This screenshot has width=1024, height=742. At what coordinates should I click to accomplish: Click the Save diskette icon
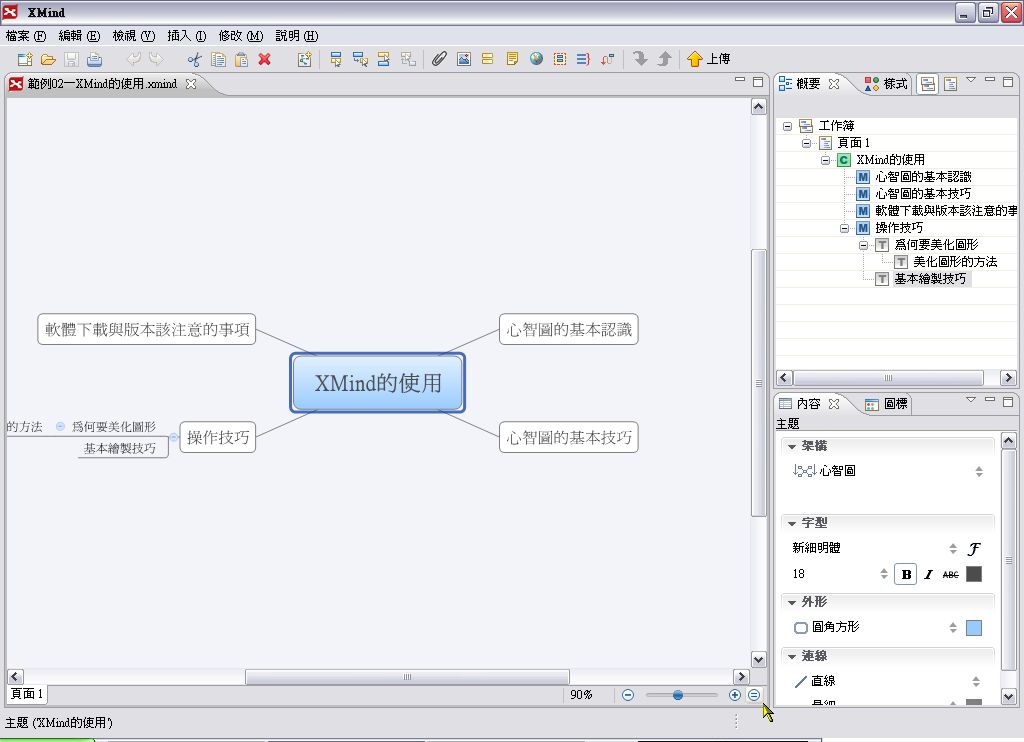point(71,59)
